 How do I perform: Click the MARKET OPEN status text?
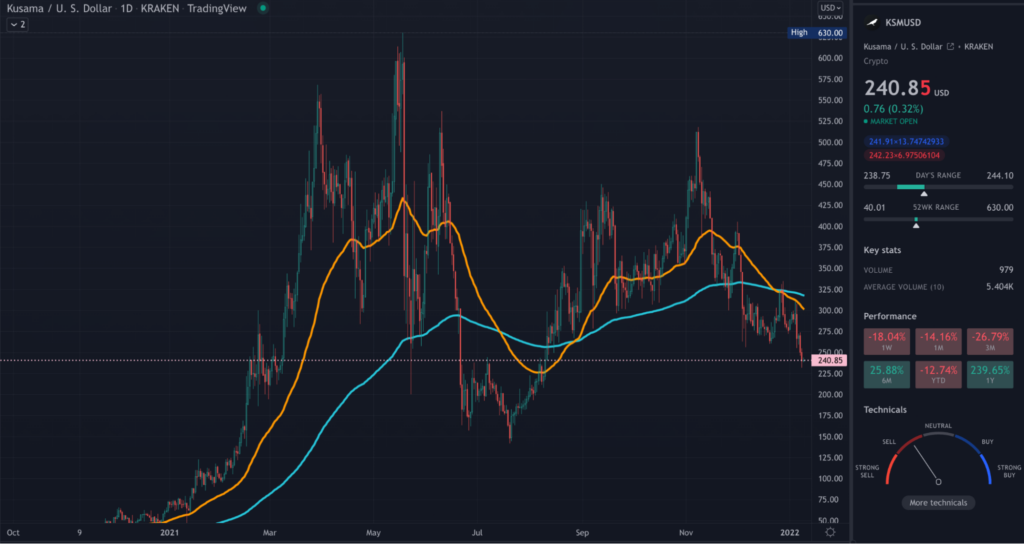click(x=893, y=121)
